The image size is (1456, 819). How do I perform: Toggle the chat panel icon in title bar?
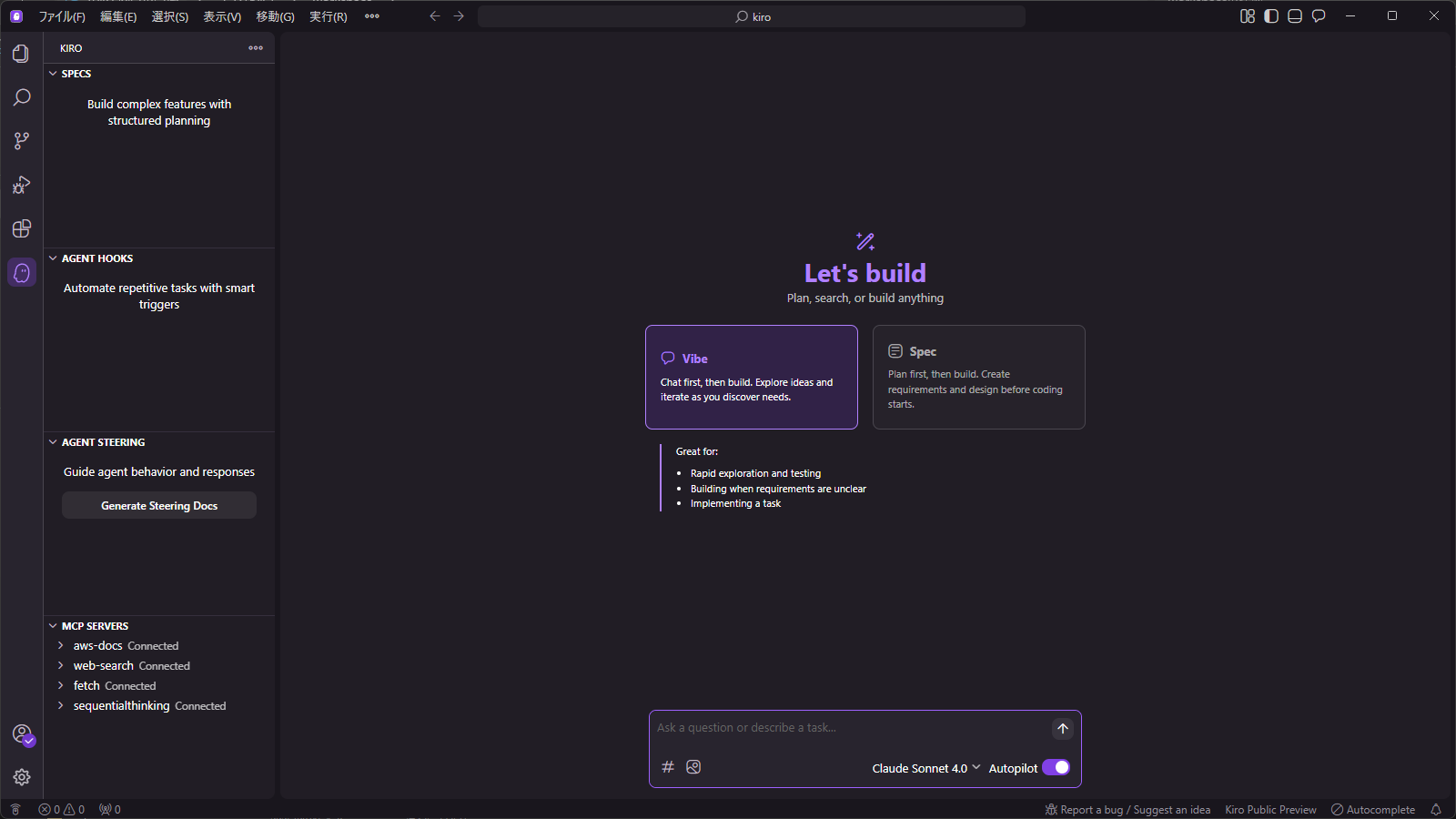1319,16
